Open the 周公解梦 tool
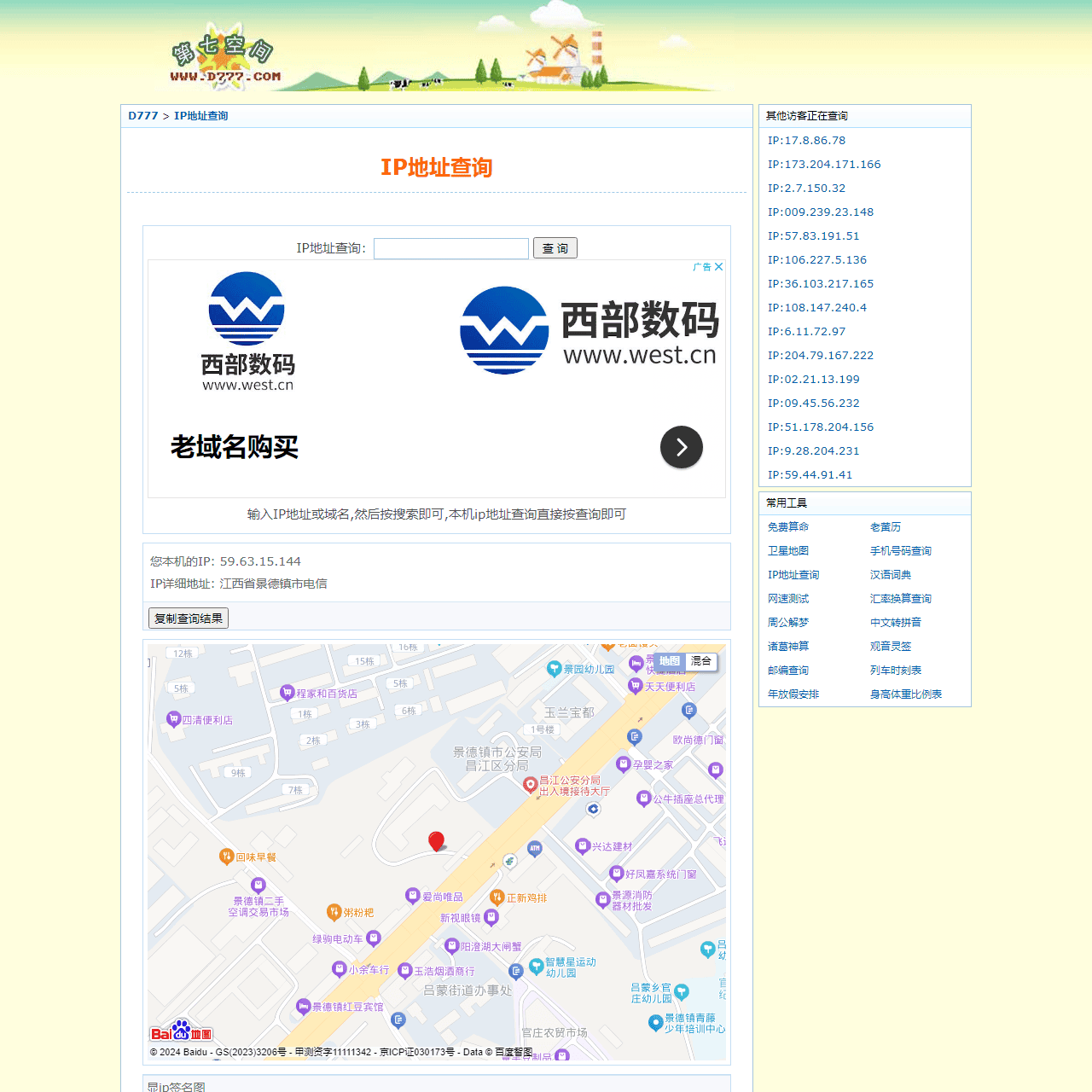 [x=788, y=623]
